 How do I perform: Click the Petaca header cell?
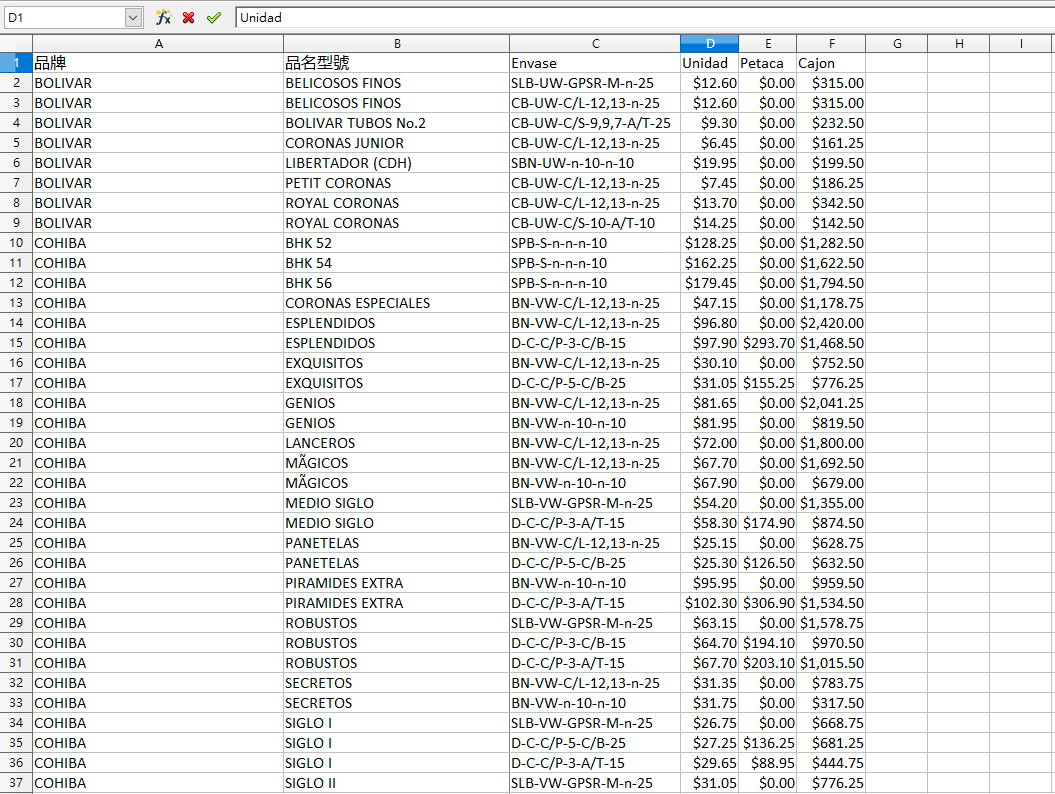(x=768, y=63)
